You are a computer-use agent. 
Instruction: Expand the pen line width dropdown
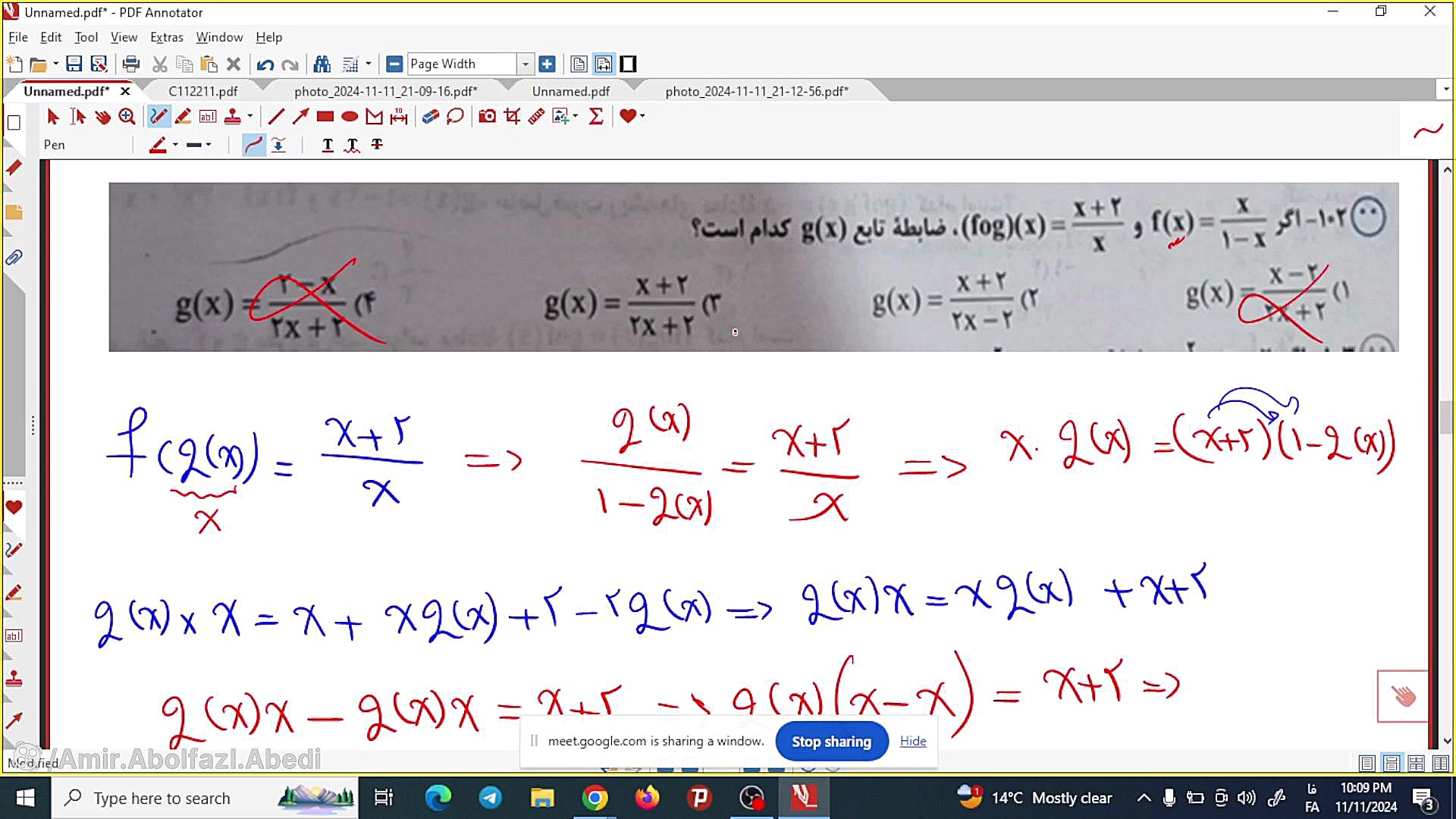click(x=209, y=145)
